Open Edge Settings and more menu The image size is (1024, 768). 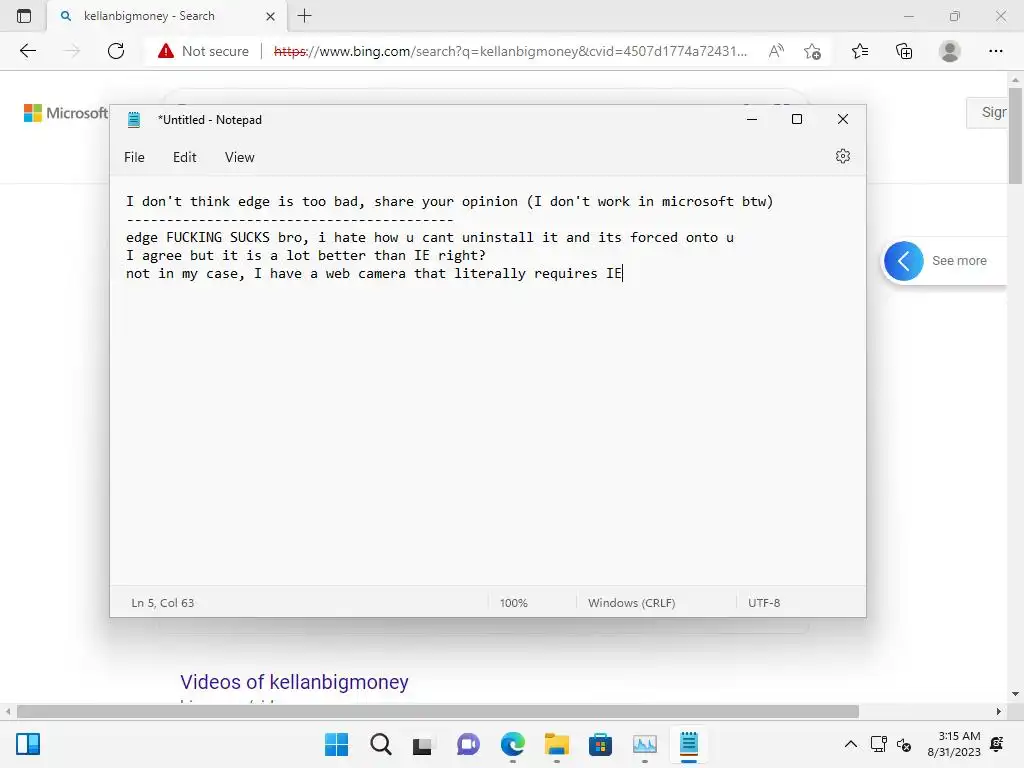pos(995,51)
